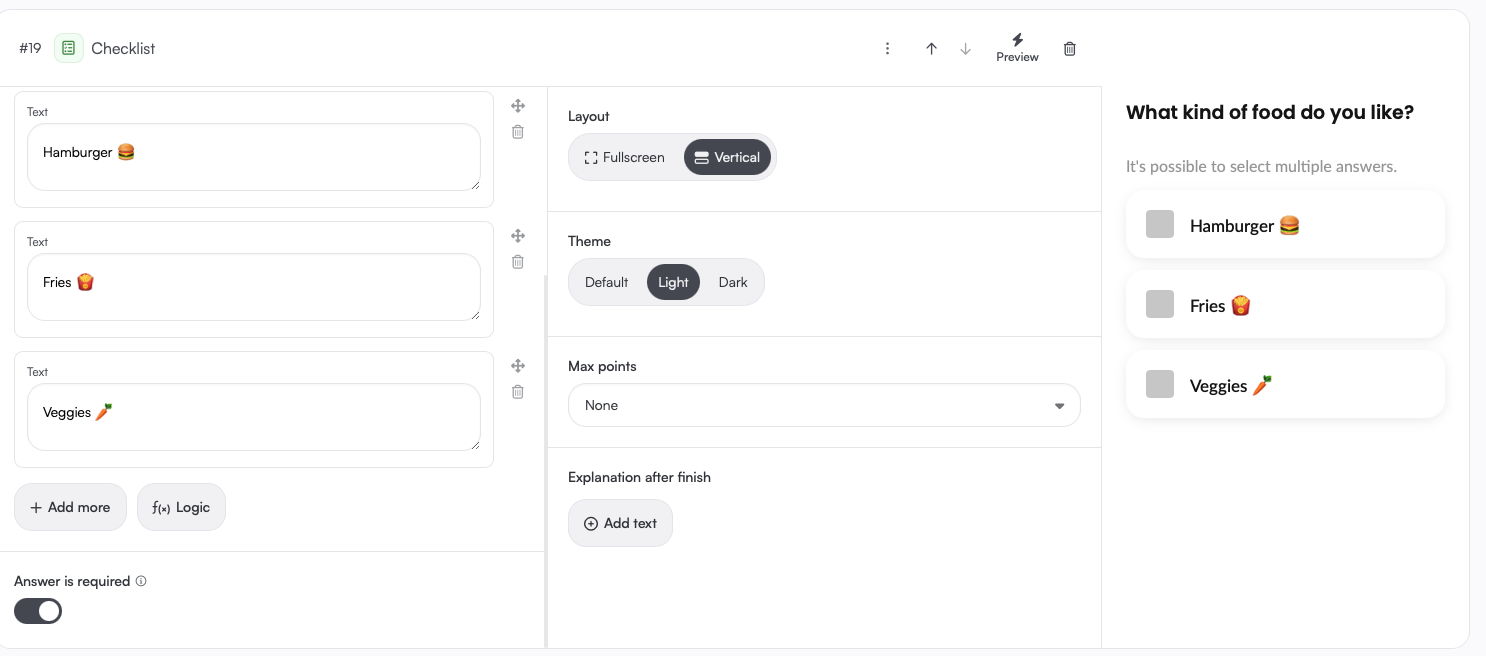Select the Fullscreen layout option
This screenshot has height=656, width=1486.
point(625,157)
